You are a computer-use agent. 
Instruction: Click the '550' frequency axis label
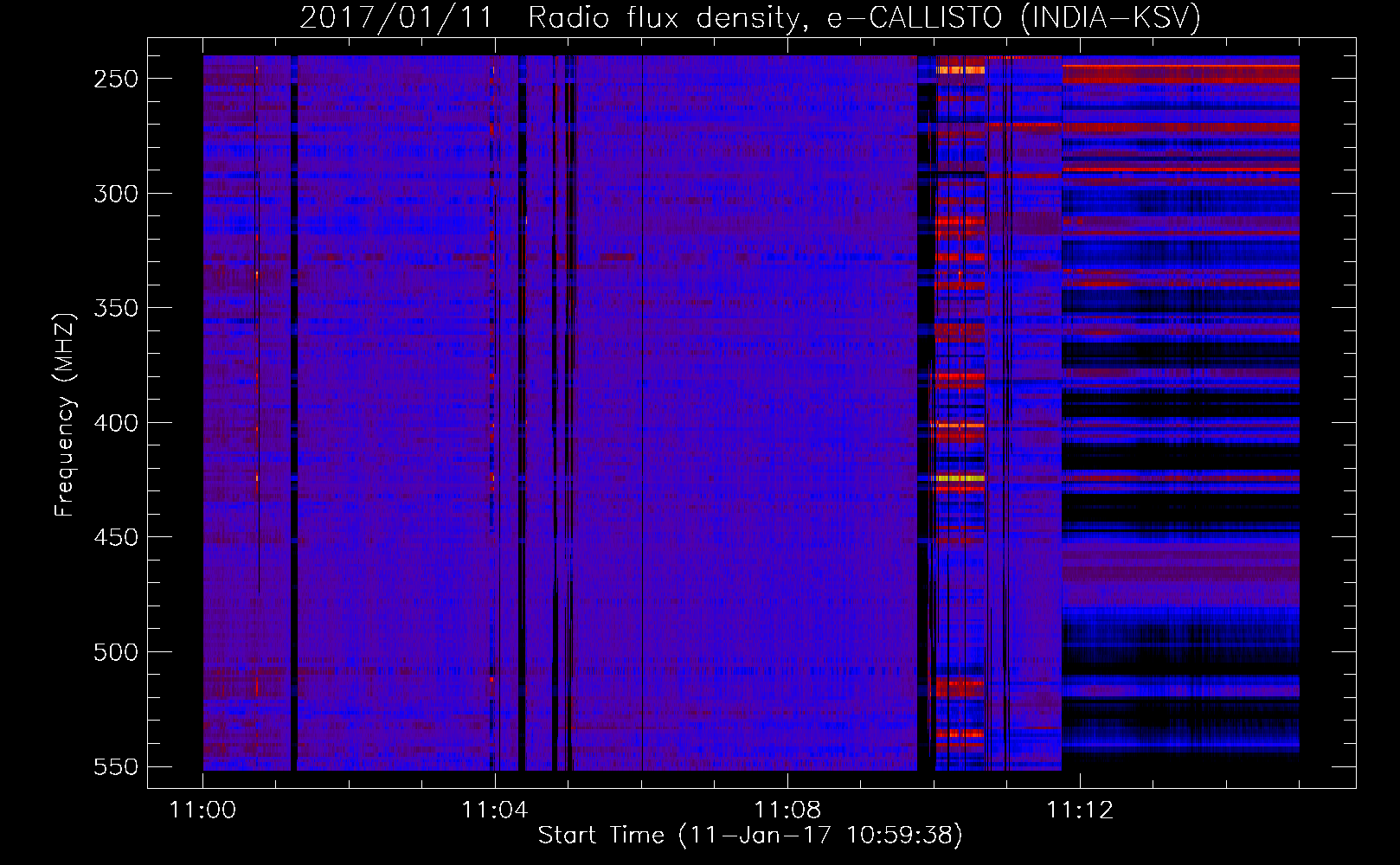click(116, 766)
